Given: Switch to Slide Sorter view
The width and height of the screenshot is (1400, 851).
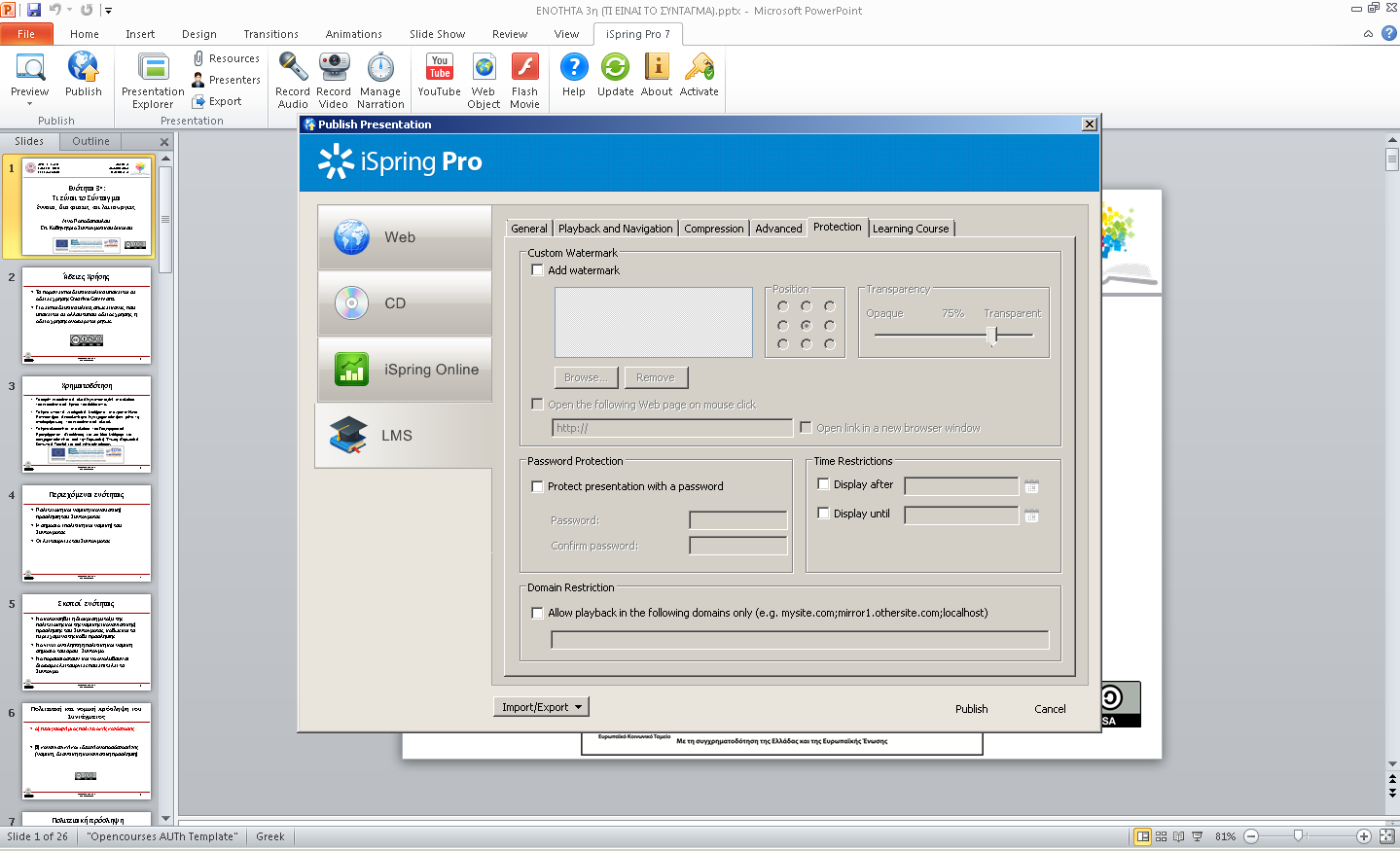Looking at the screenshot, I should (x=1161, y=836).
